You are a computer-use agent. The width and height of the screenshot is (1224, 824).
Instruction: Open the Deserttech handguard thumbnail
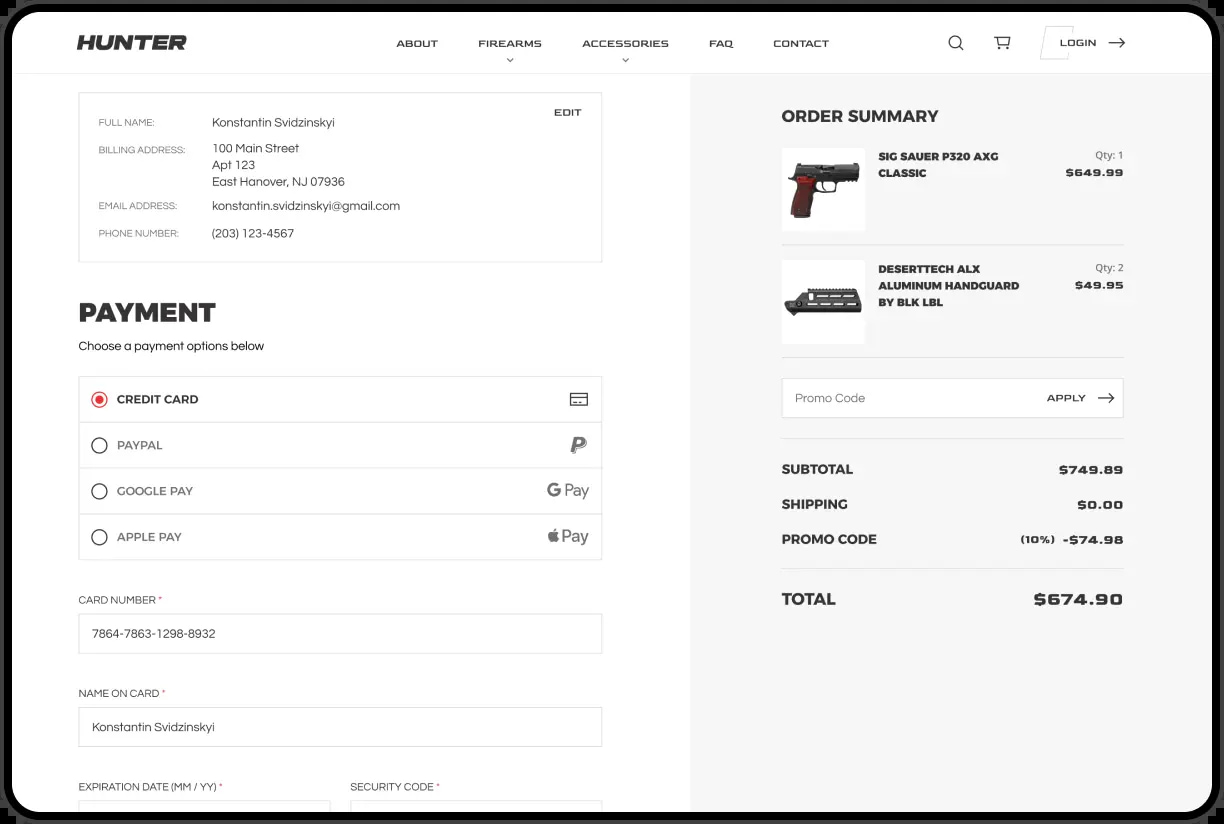coord(823,302)
